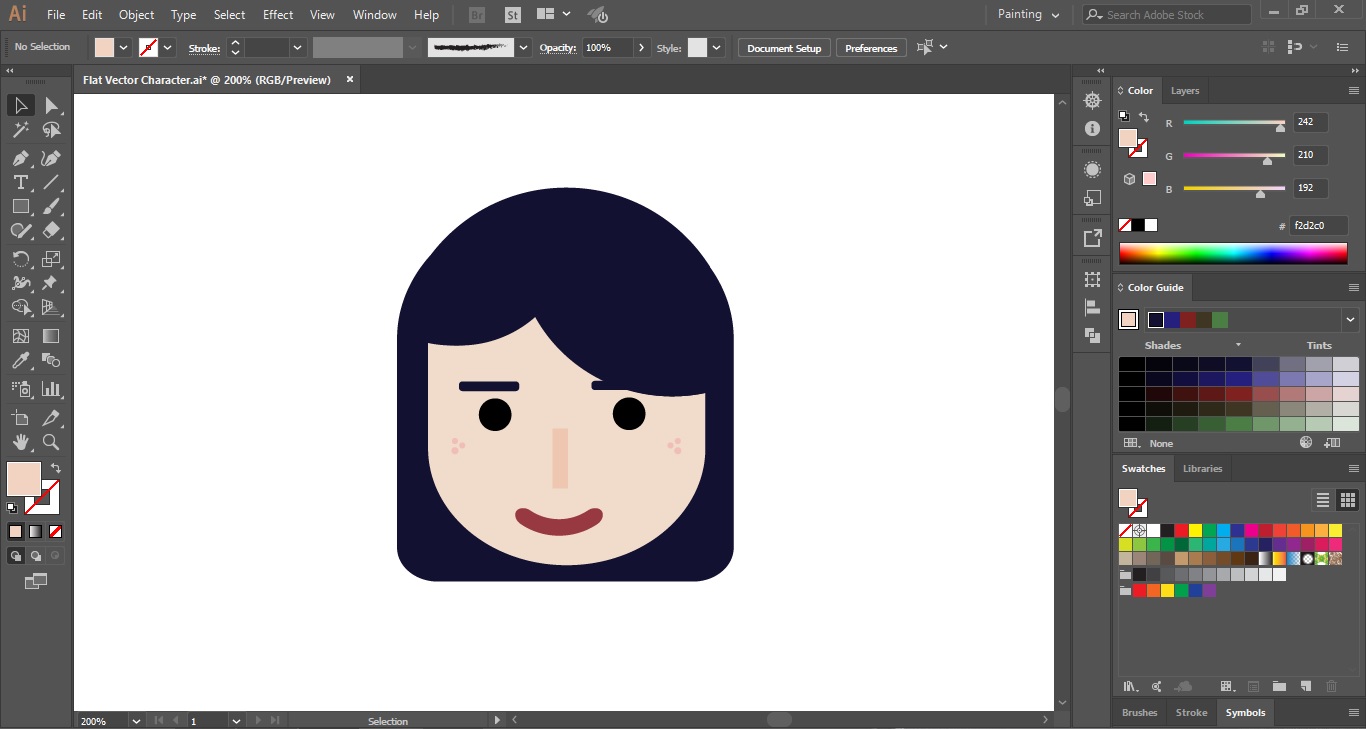Open Preferences from the control bar
1366x729 pixels.
[x=870, y=47]
